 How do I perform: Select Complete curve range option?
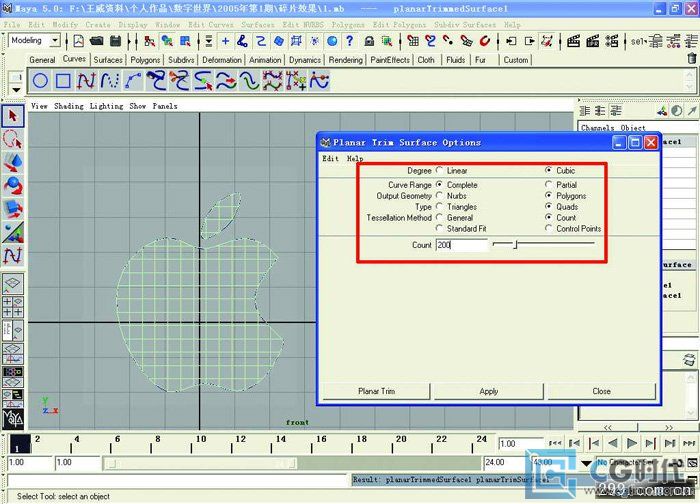(x=440, y=184)
